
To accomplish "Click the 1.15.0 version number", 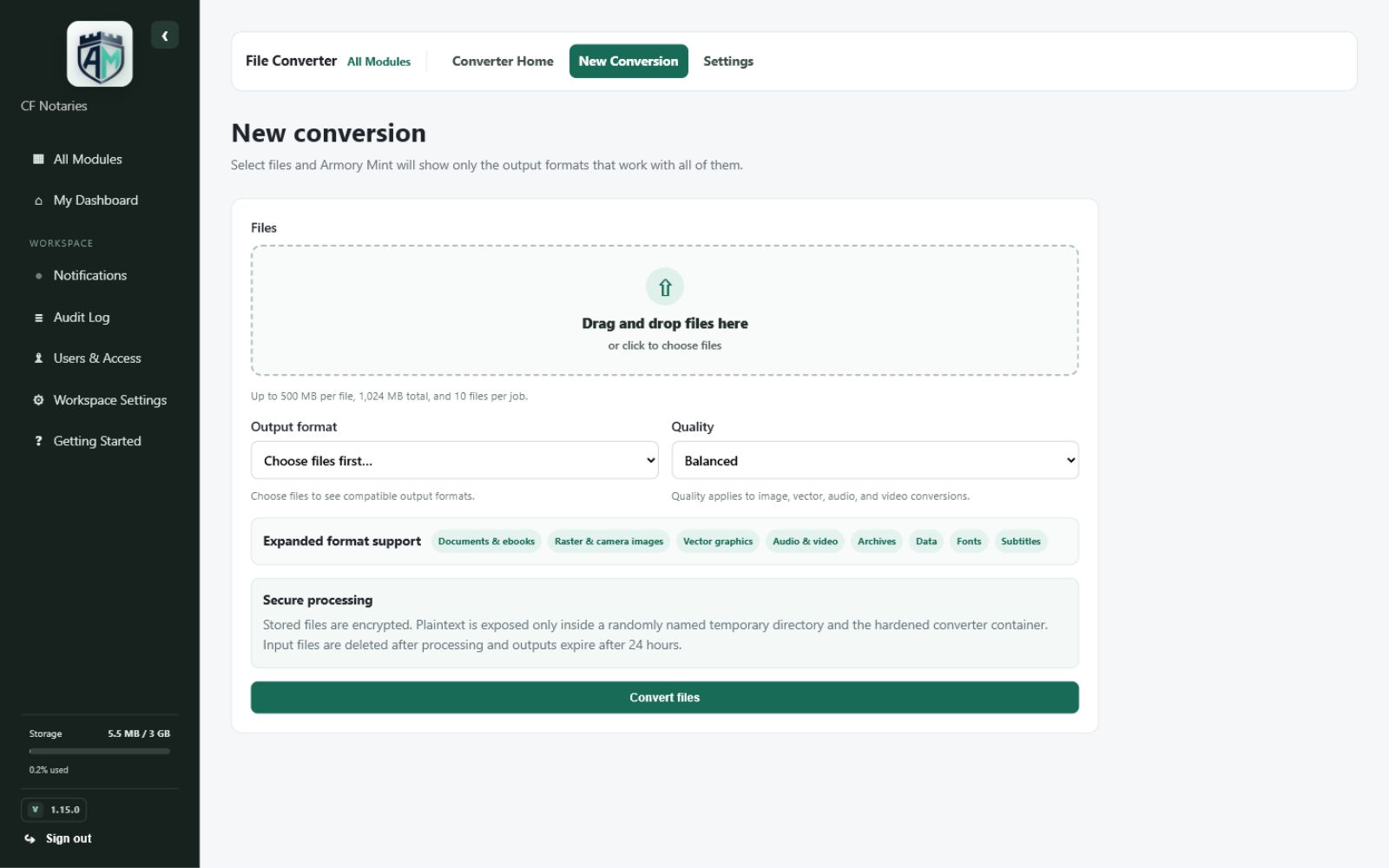I will 65,810.
